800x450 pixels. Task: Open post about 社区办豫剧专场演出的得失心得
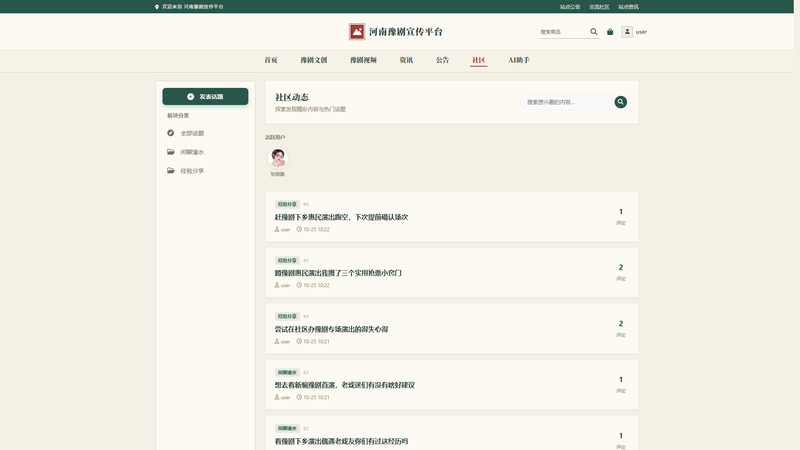pos(331,329)
